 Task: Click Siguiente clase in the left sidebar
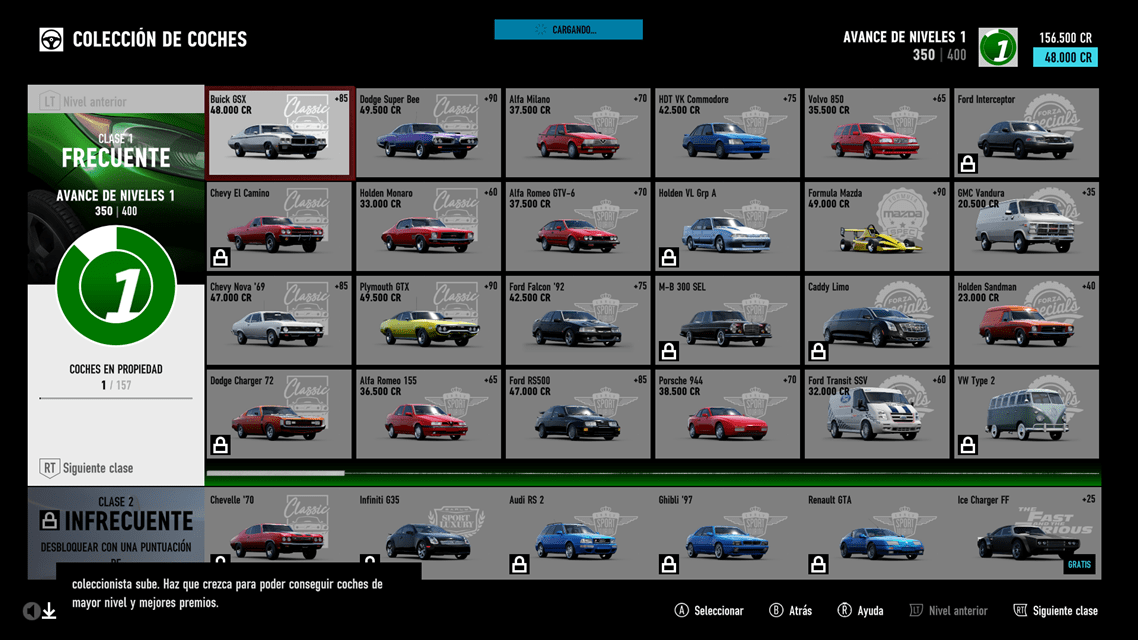pyautogui.click(x=98, y=468)
